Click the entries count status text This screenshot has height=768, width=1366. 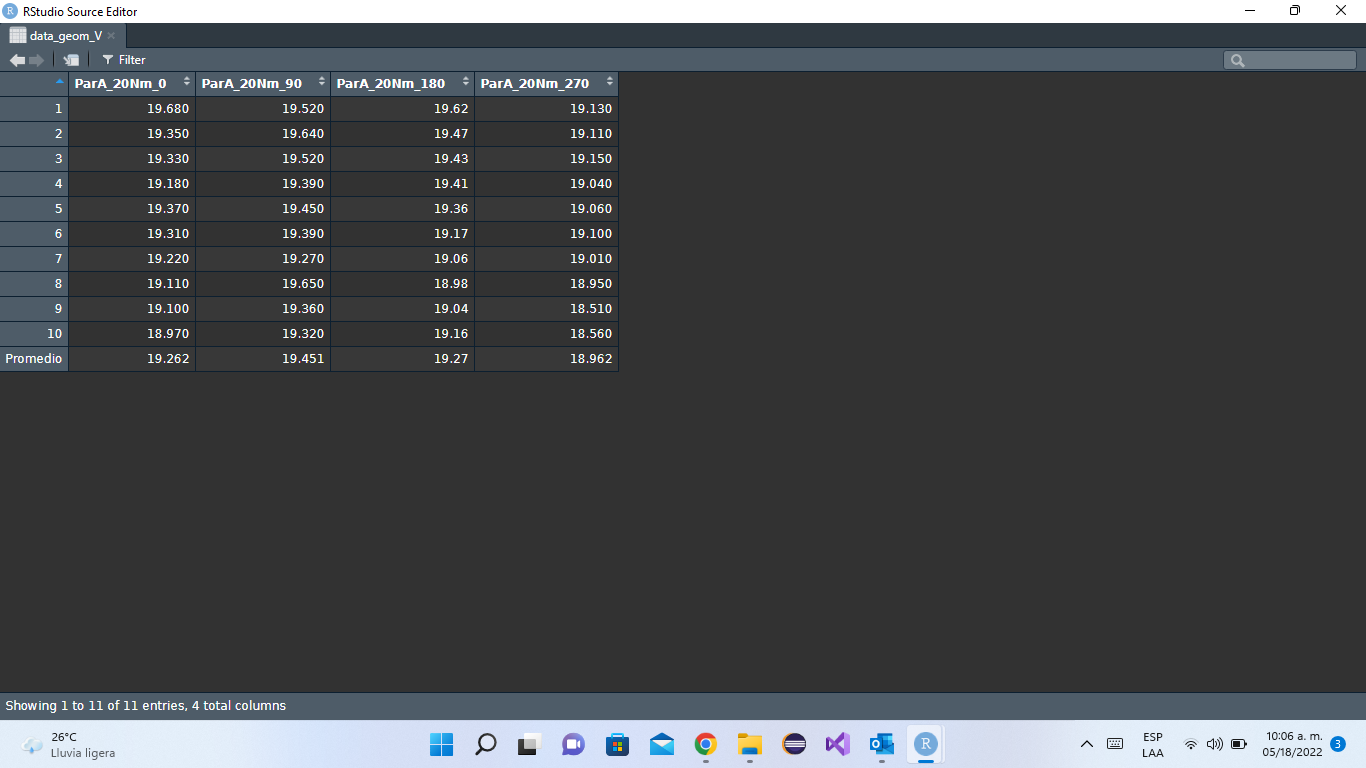146,706
